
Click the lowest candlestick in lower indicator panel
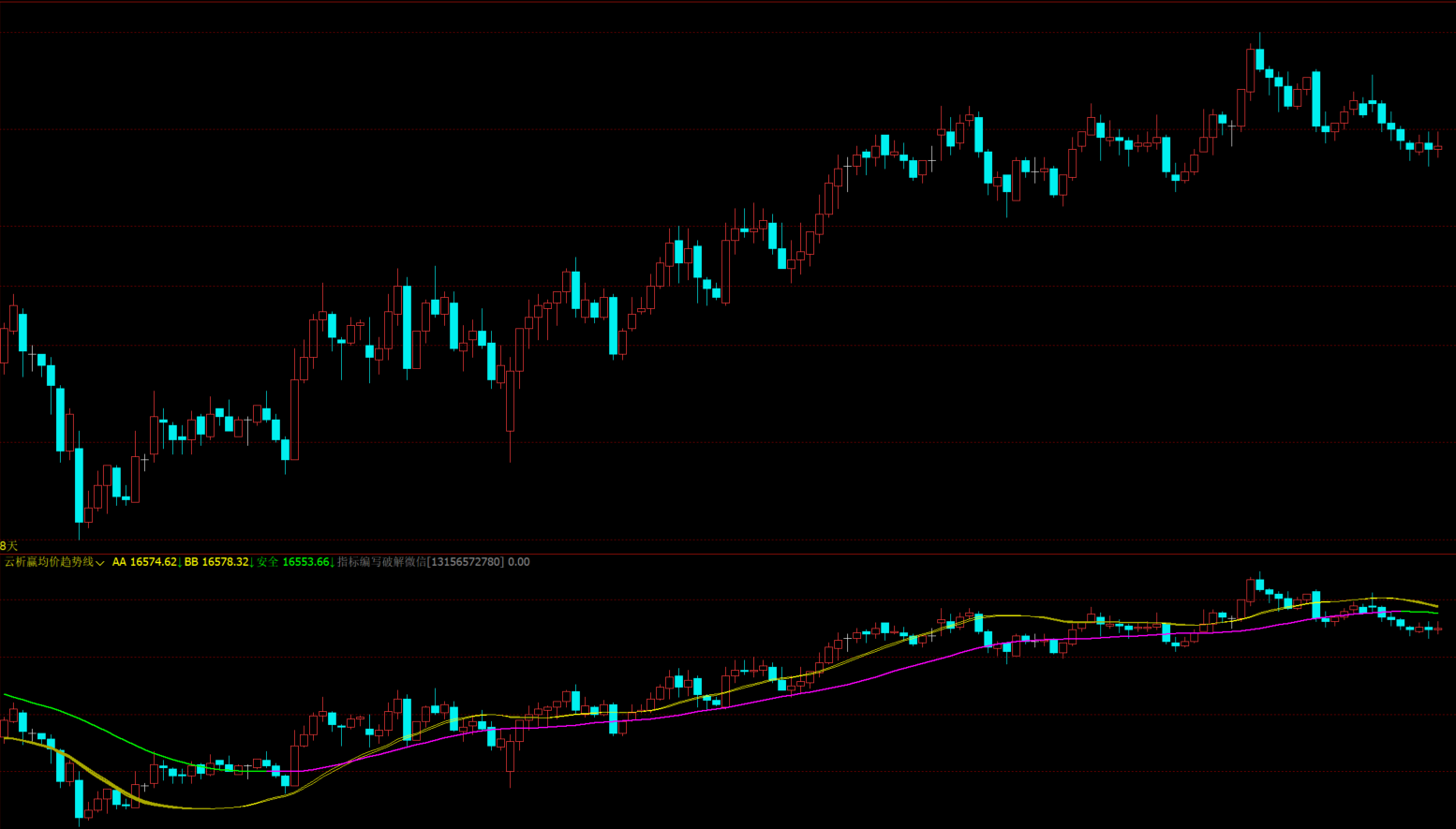pos(79,799)
